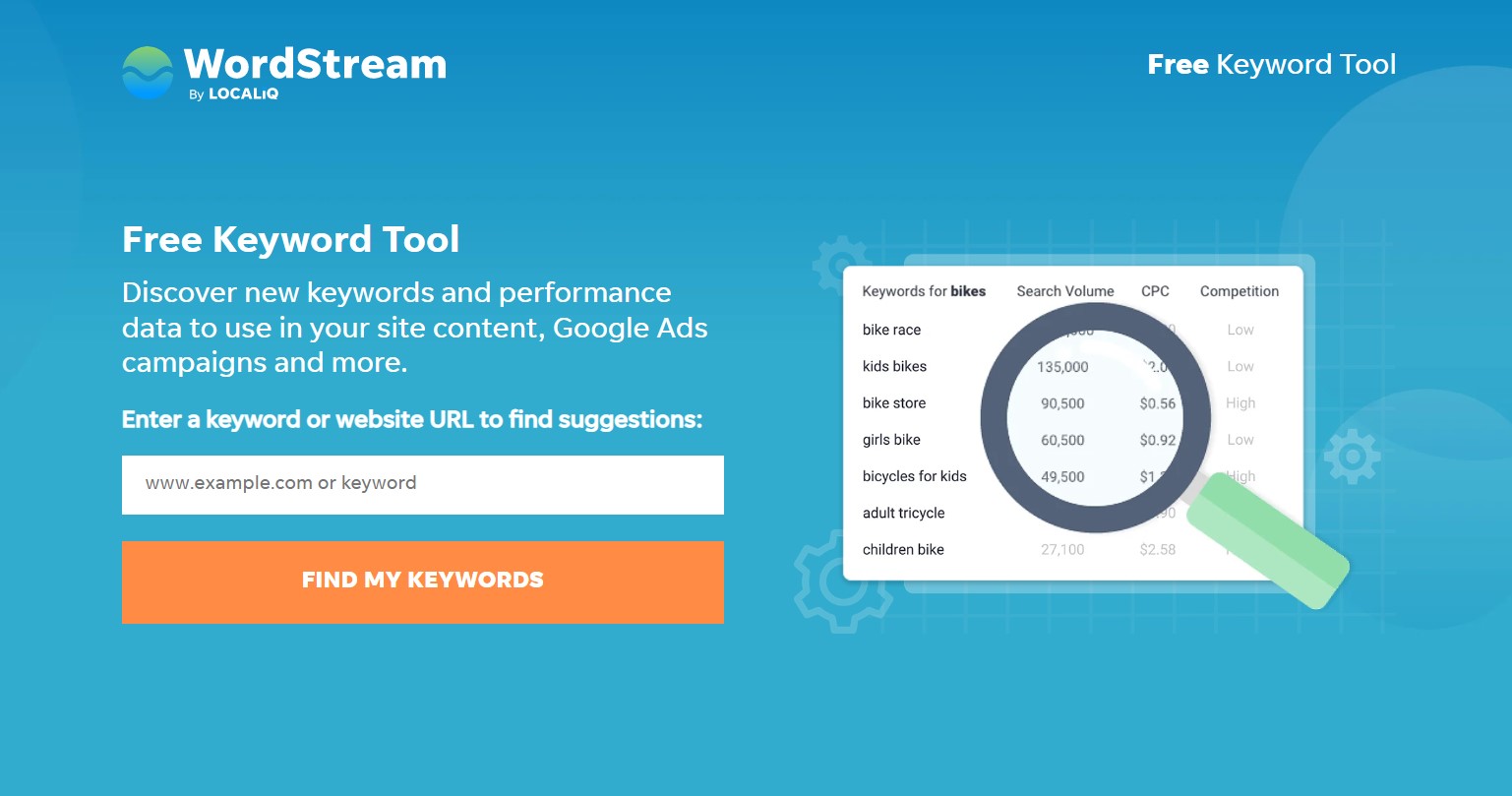Click the Free Keyword Tool main heading
Screen dimensions: 1512x796
291,240
